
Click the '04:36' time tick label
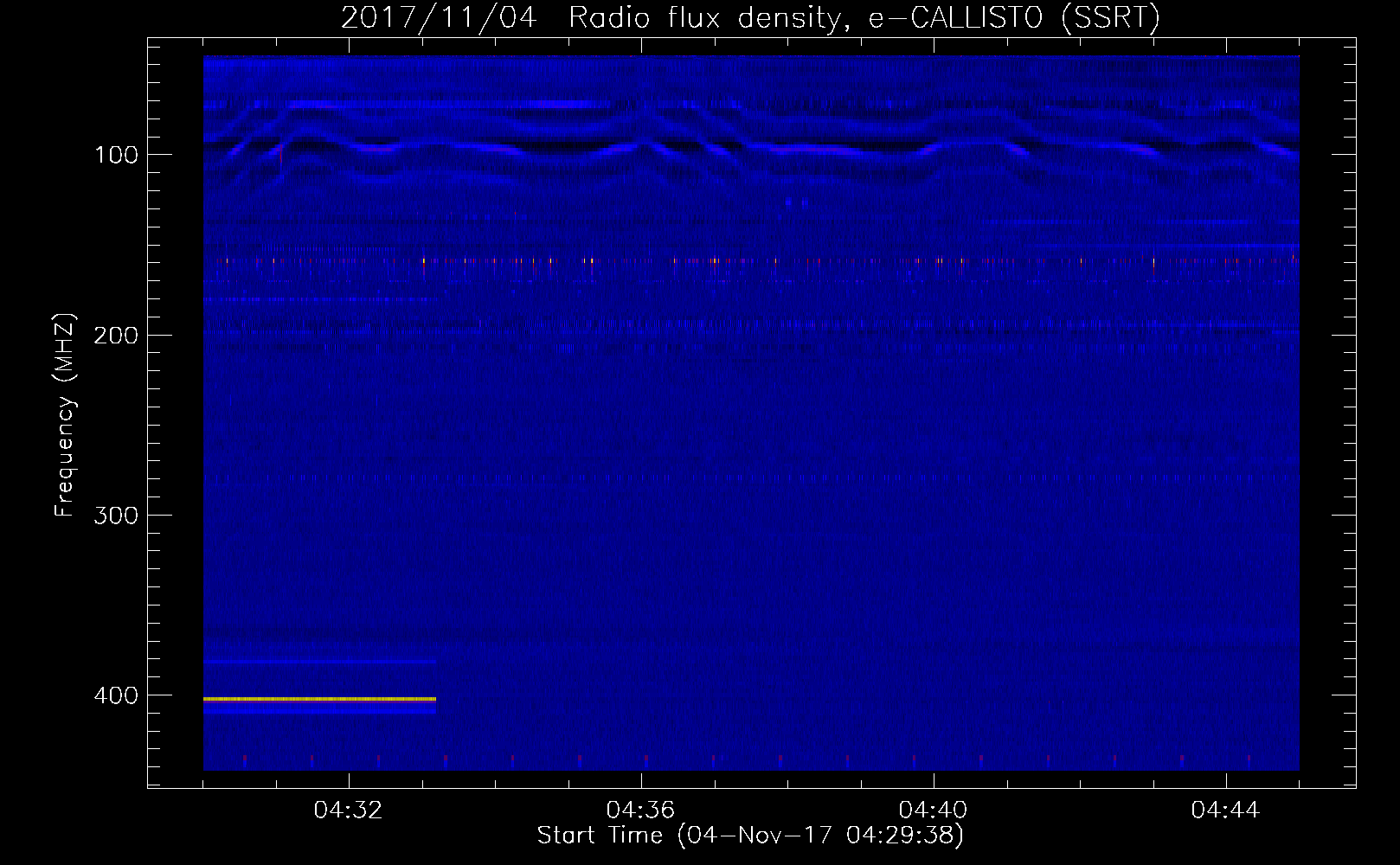click(x=640, y=810)
